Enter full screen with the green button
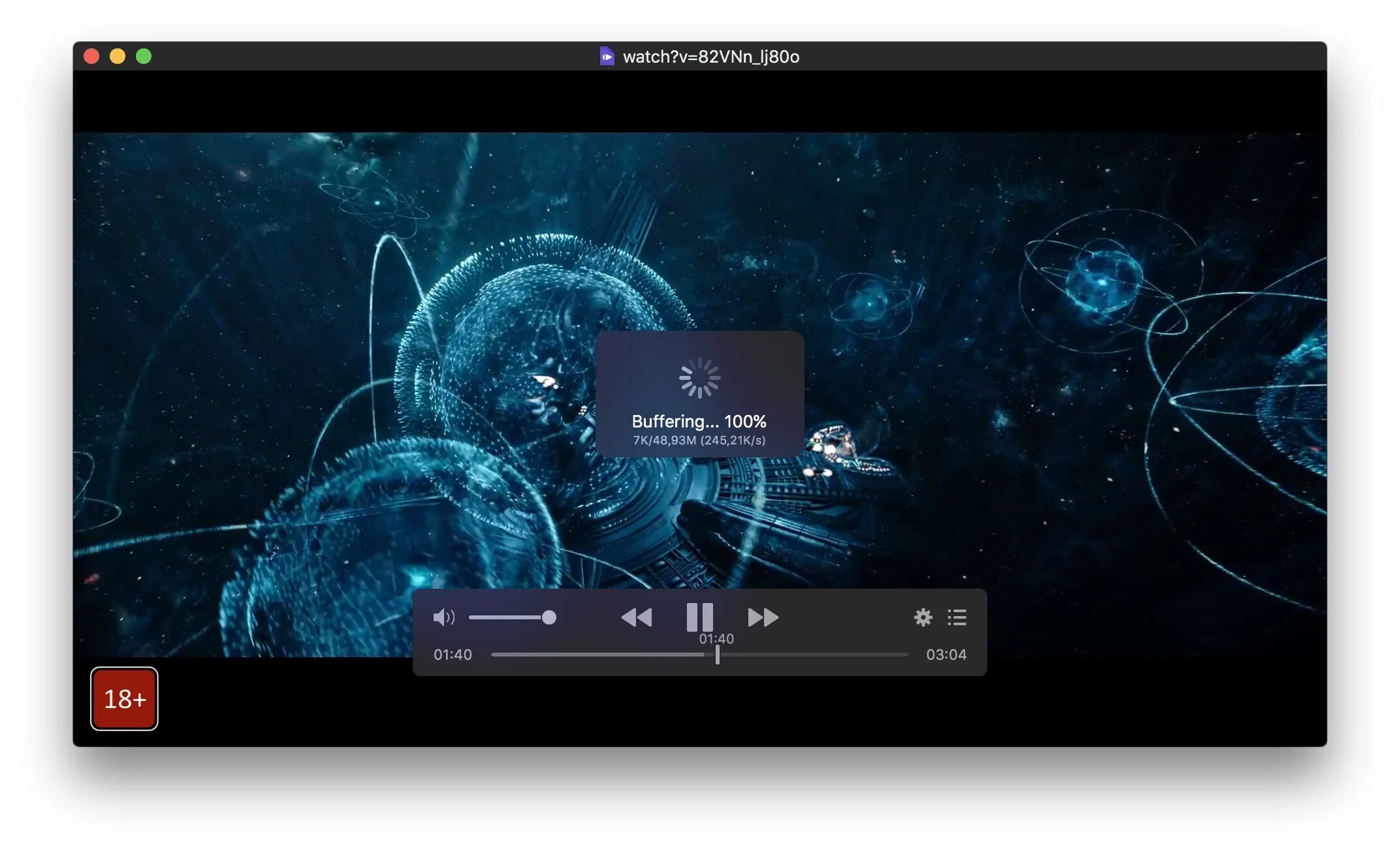 point(144,56)
